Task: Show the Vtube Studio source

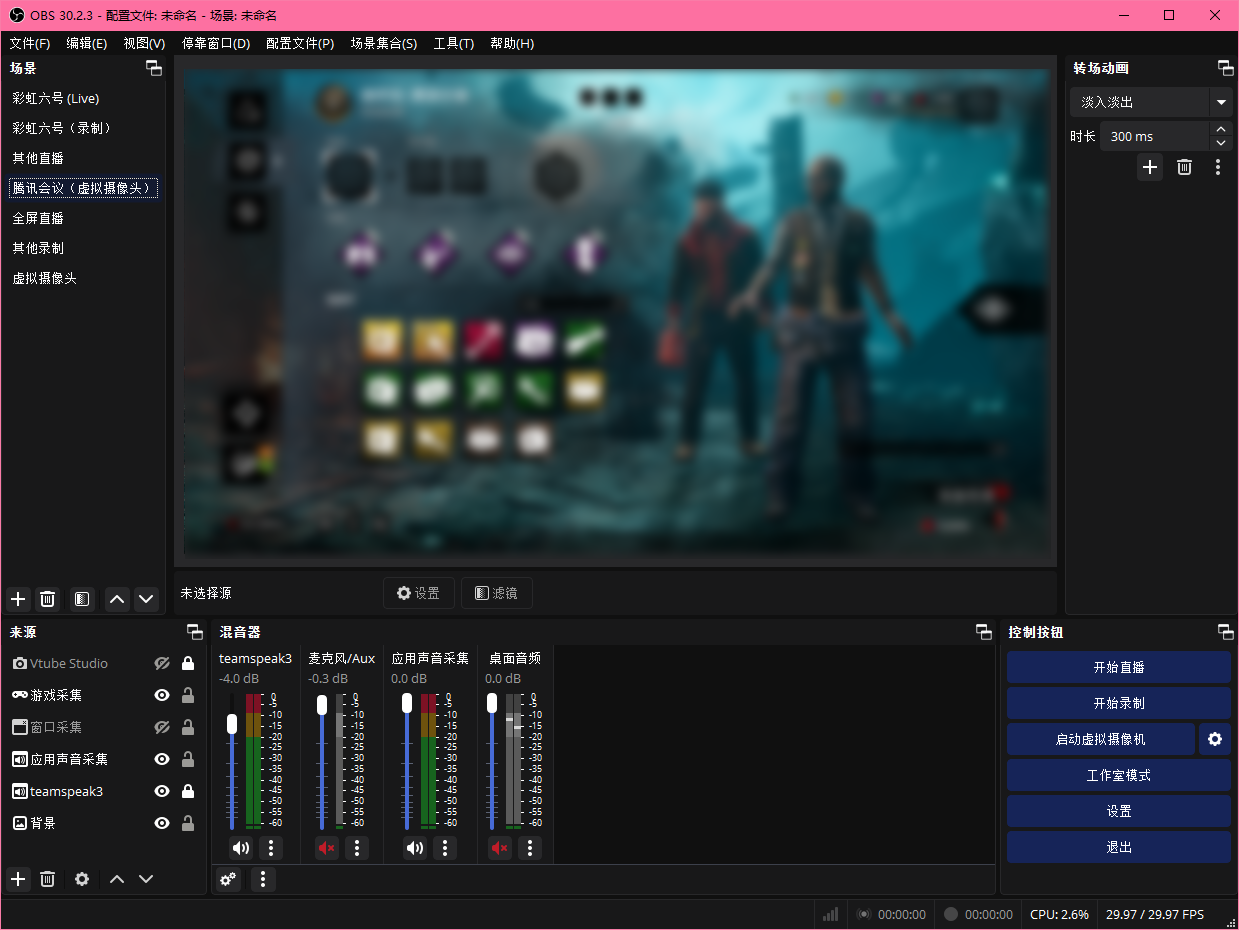Action: click(x=161, y=662)
